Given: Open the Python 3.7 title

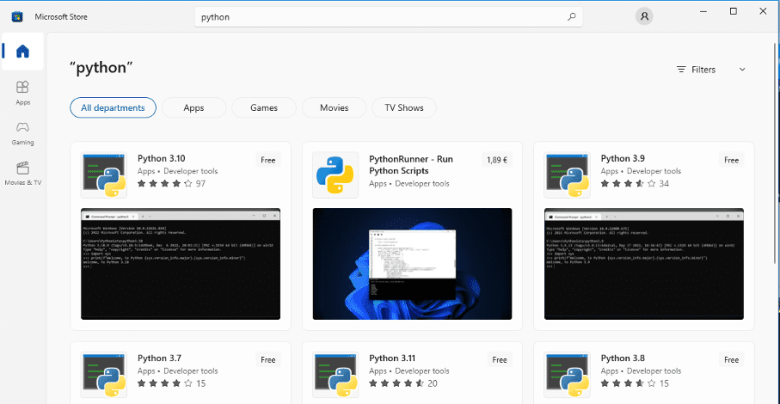Looking at the screenshot, I should pos(159,358).
